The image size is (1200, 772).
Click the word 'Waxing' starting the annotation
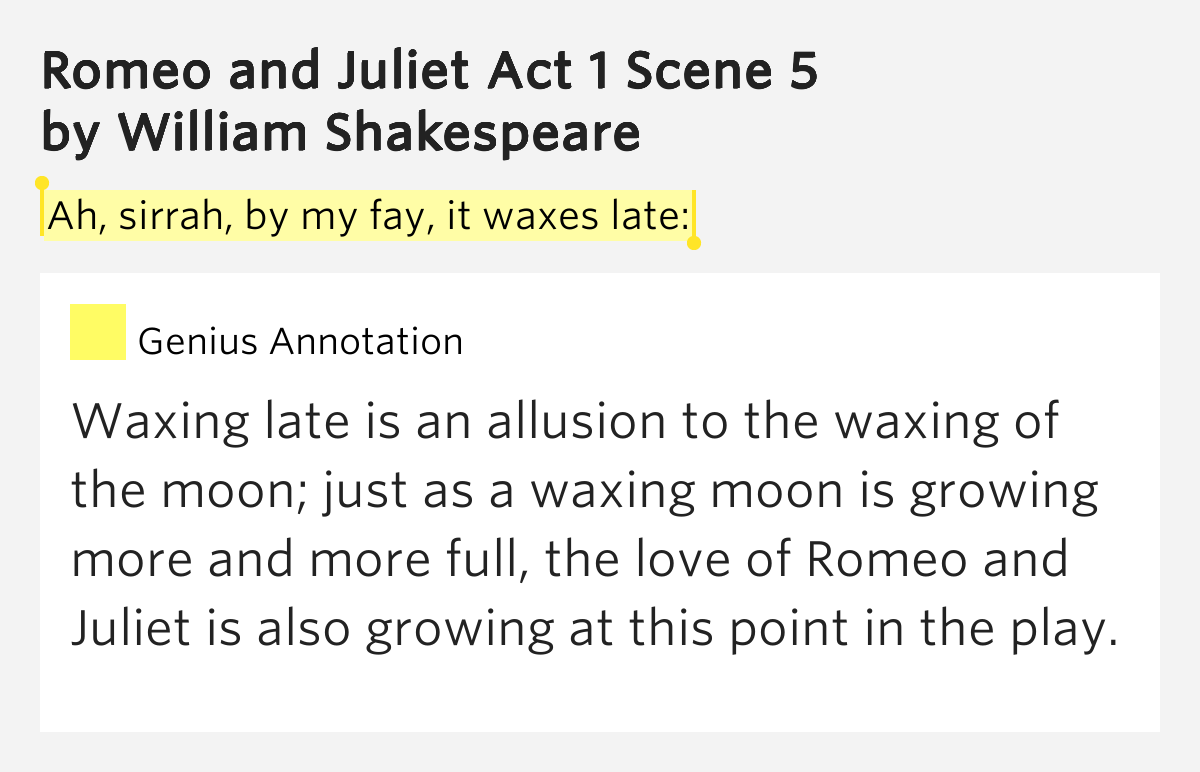[x=161, y=424]
